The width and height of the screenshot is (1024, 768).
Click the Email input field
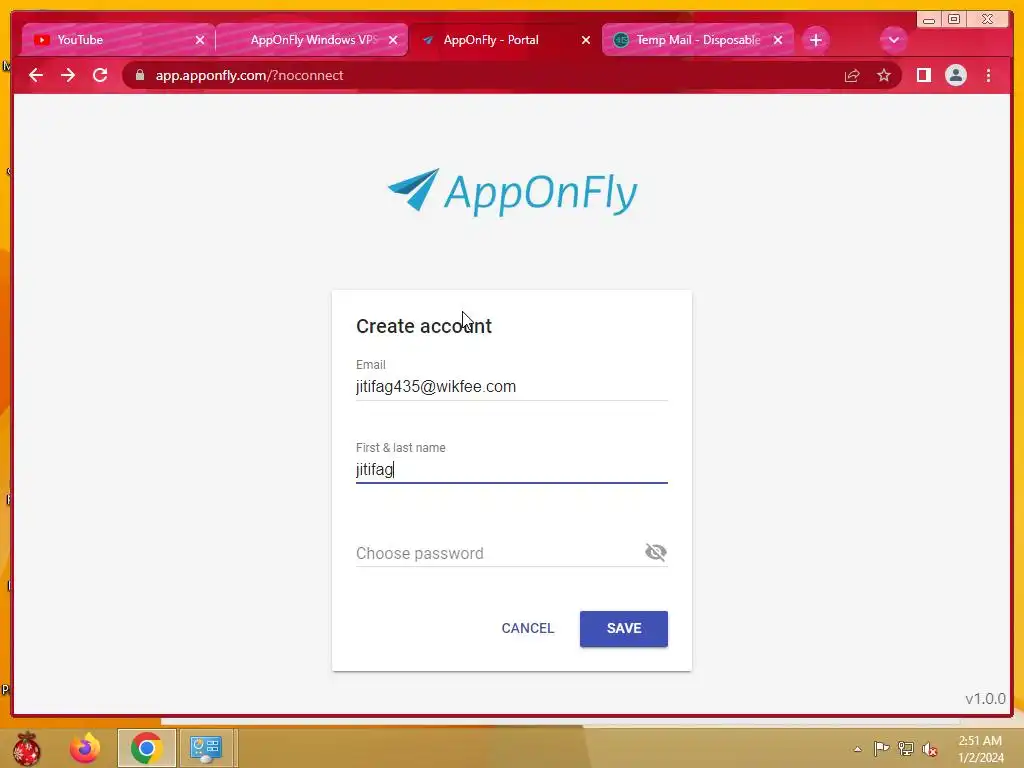pyautogui.click(x=511, y=387)
